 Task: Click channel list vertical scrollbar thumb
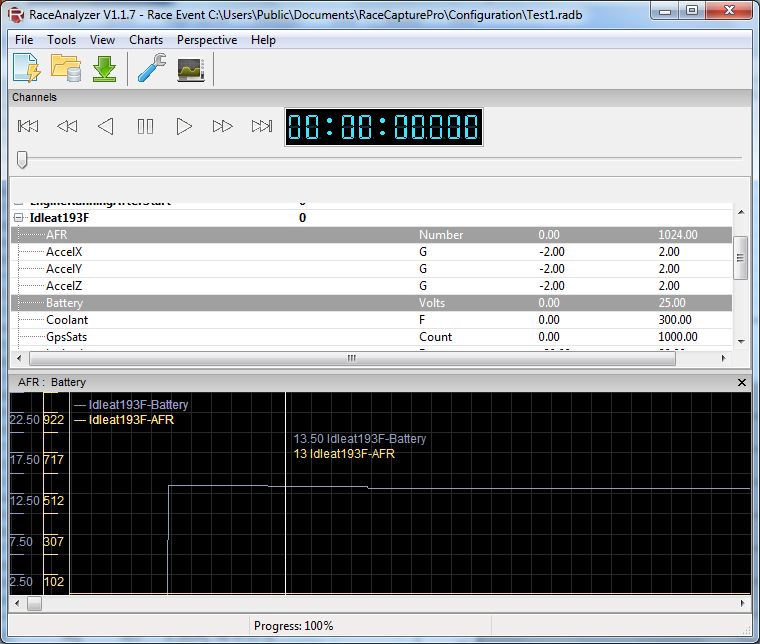click(x=740, y=258)
